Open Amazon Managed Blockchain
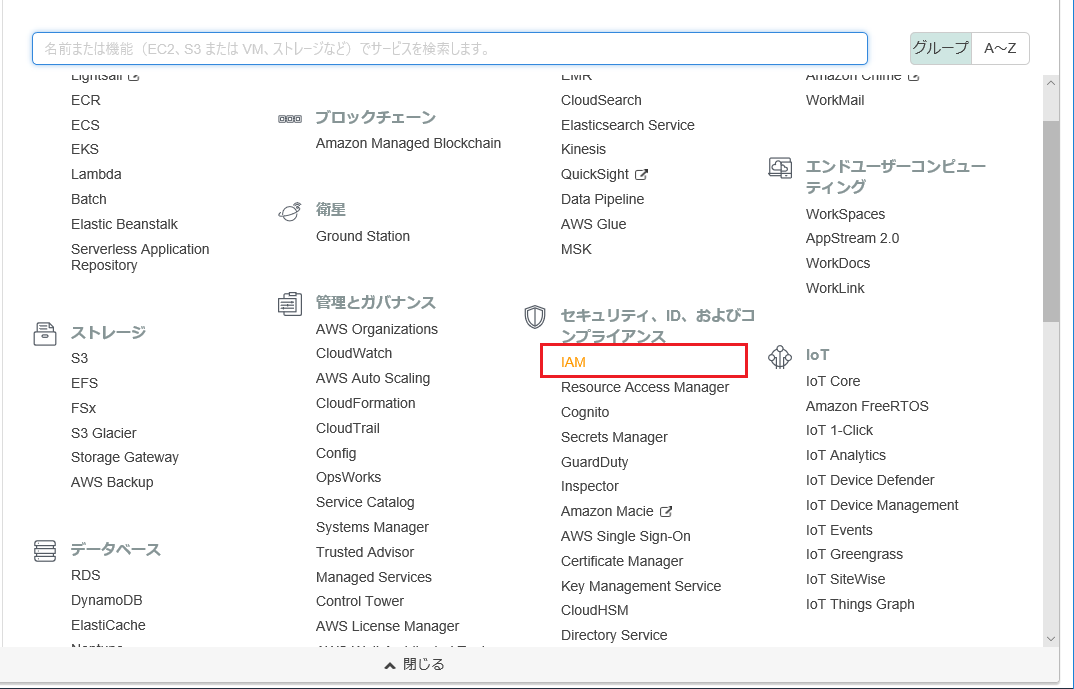 pos(408,144)
